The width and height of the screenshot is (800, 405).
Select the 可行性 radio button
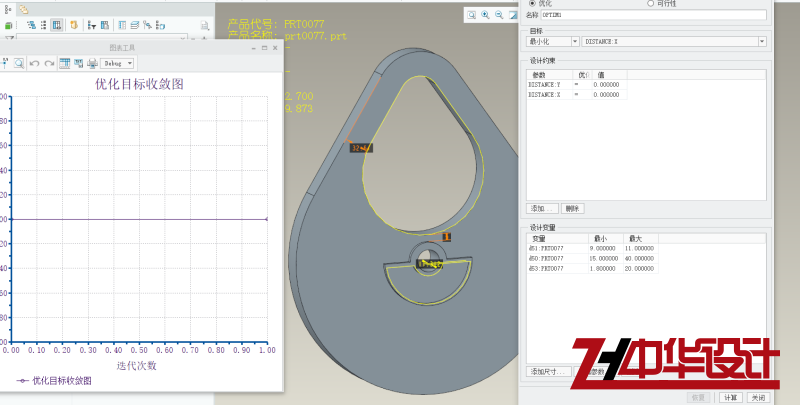[x=651, y=4]
